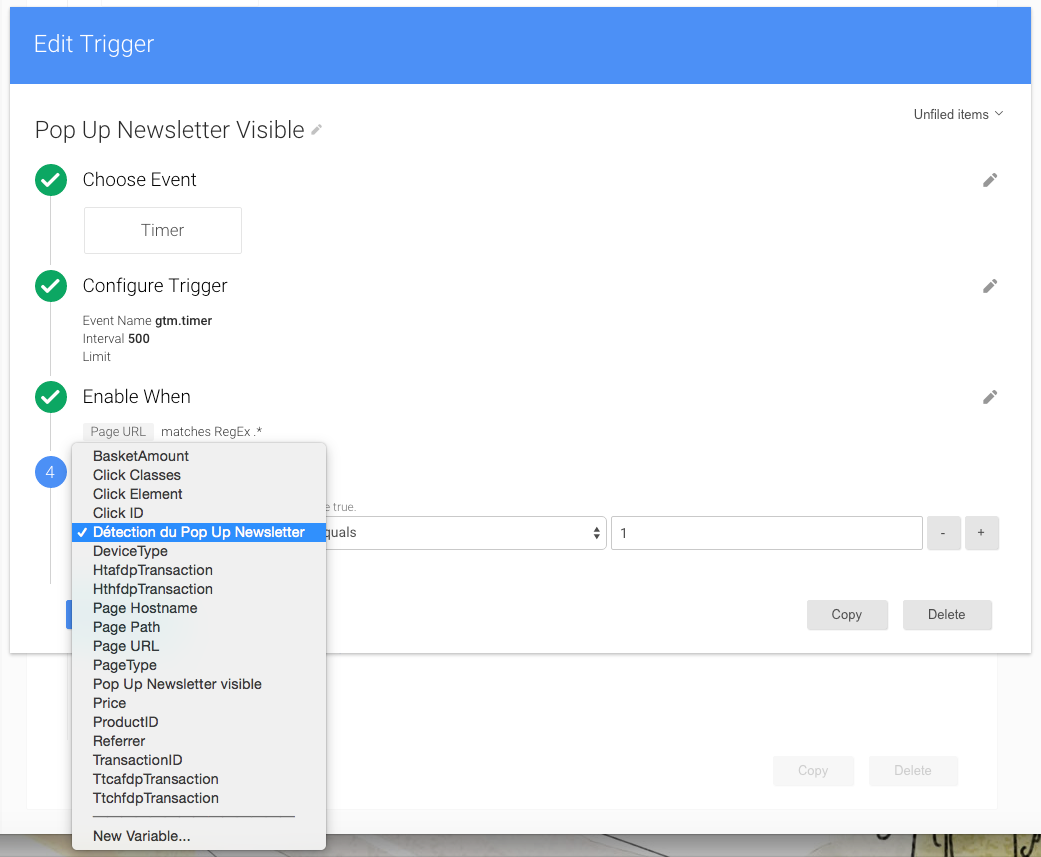
Task: Click the Pop Up Newsletter Visible title
Action: pyautogui.click(x=169, y=130)
